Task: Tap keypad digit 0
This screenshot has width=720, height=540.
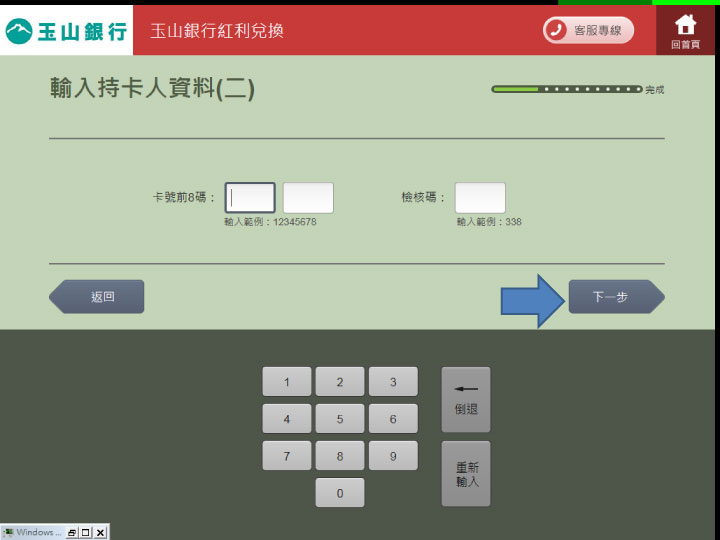Action: 340,493
